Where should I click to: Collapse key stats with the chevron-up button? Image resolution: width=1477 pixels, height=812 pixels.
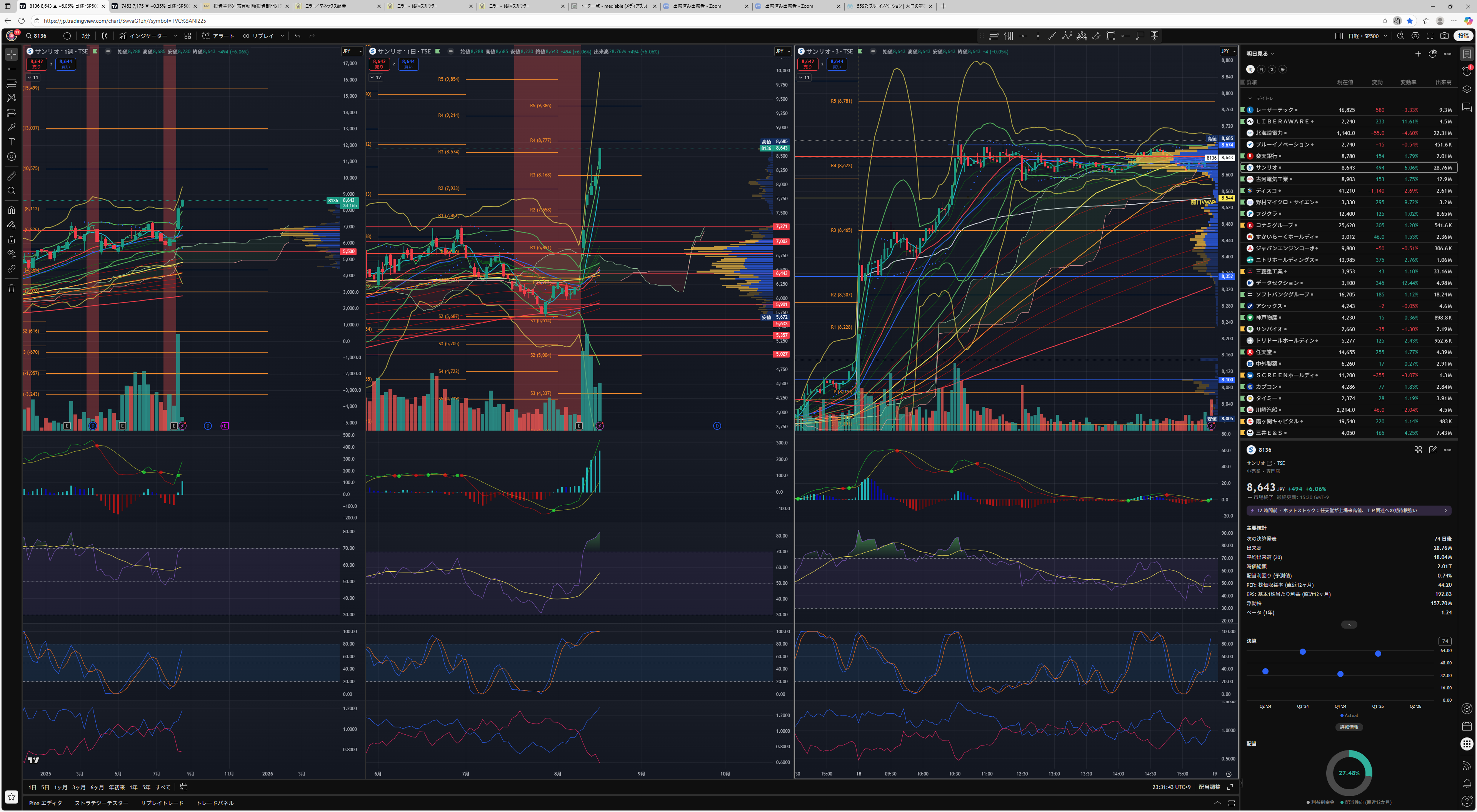pyautogui.click(x=1349, y=625)
